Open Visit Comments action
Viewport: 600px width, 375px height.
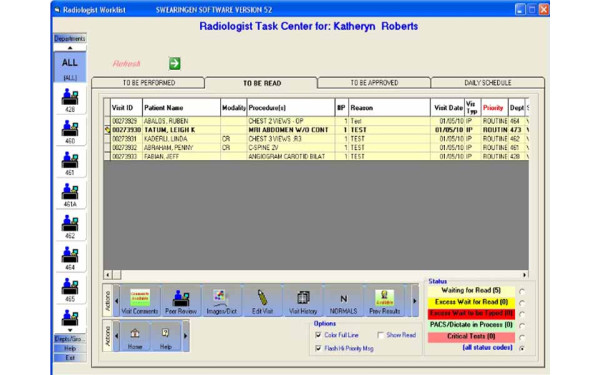coord(140,301)
